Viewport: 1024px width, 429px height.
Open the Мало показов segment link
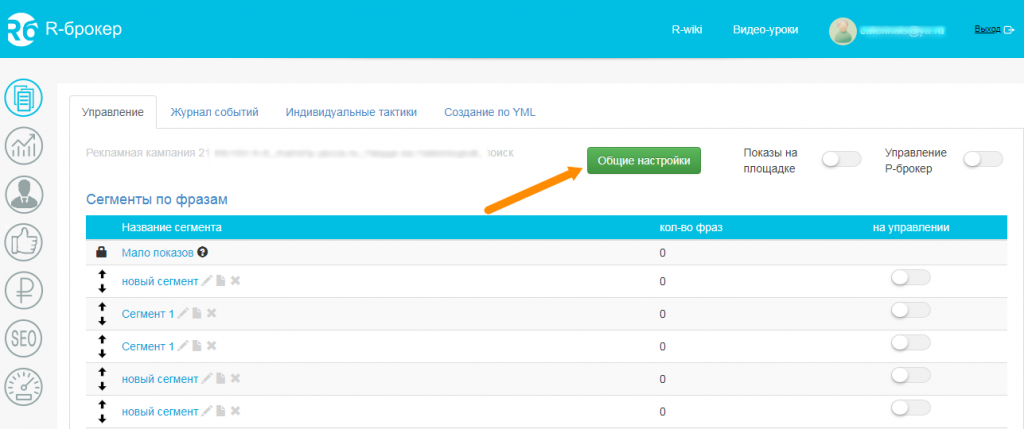coord(158,253)
